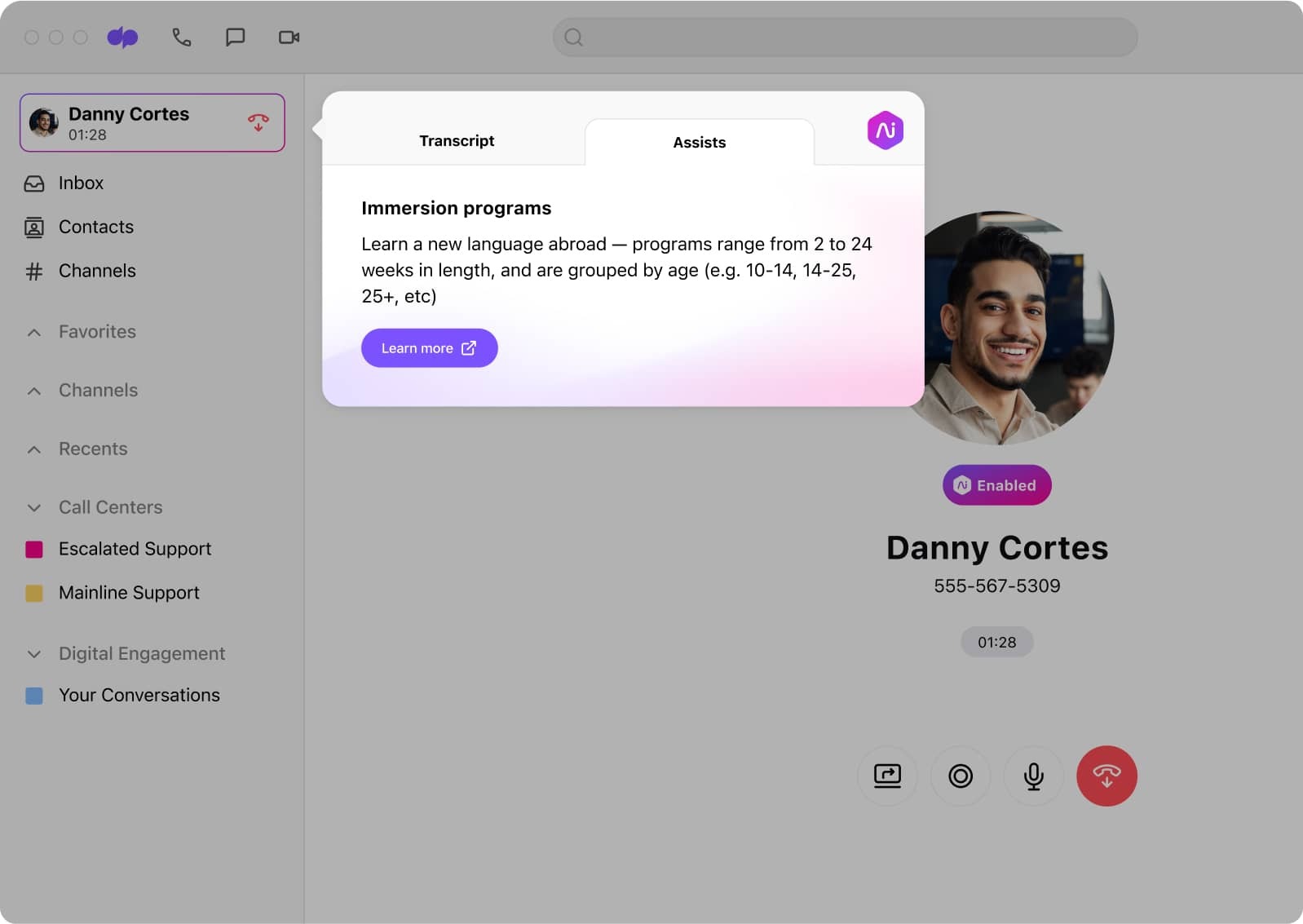
Task: Open Channels hash icon in sidebar
Action: click(34, 271)
